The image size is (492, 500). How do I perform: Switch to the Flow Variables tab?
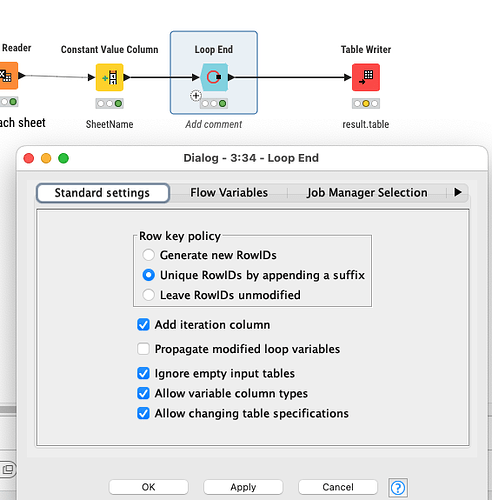pyautogui.click(x=229, y=193)
